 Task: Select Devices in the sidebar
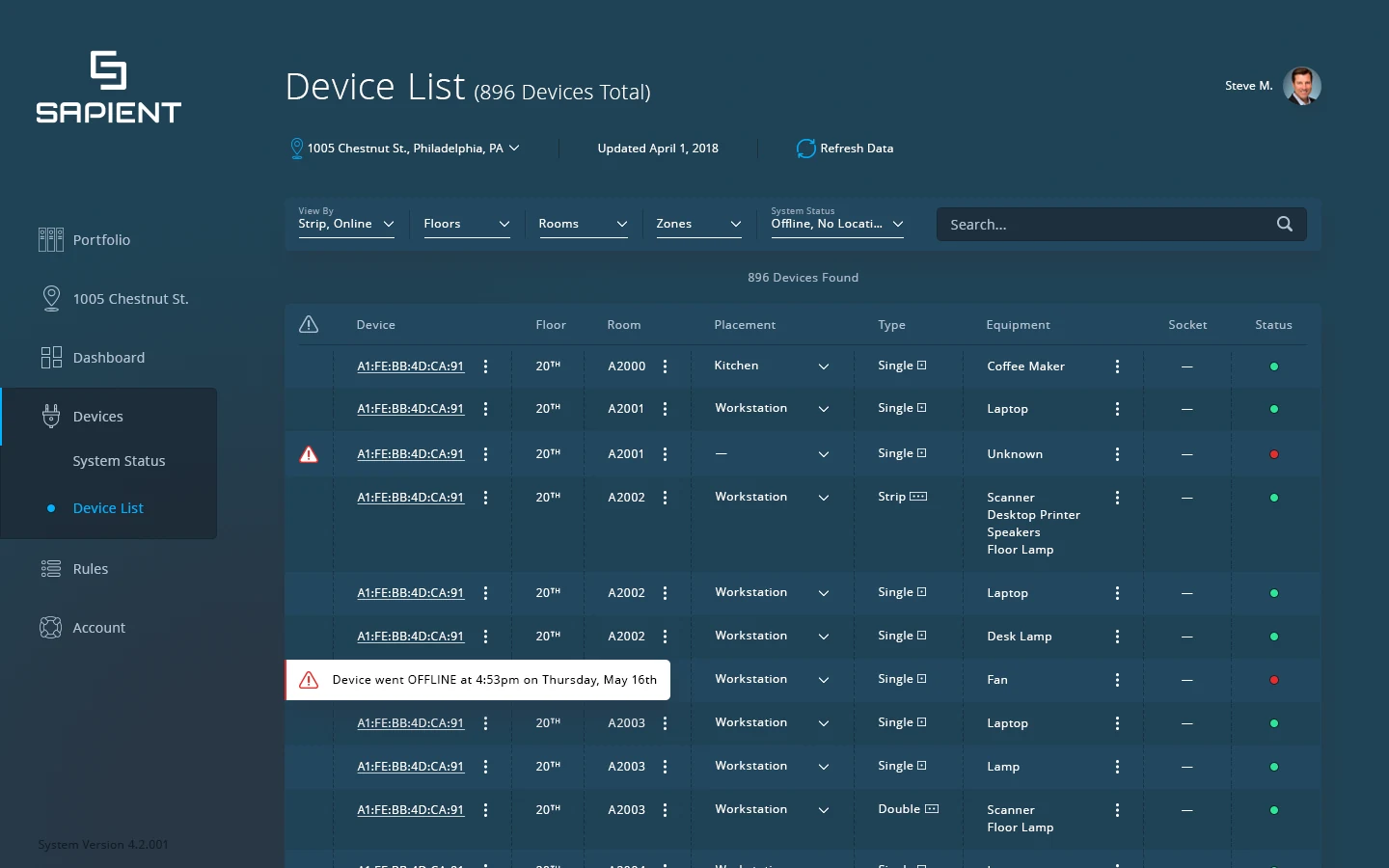[x=82, y=416]
